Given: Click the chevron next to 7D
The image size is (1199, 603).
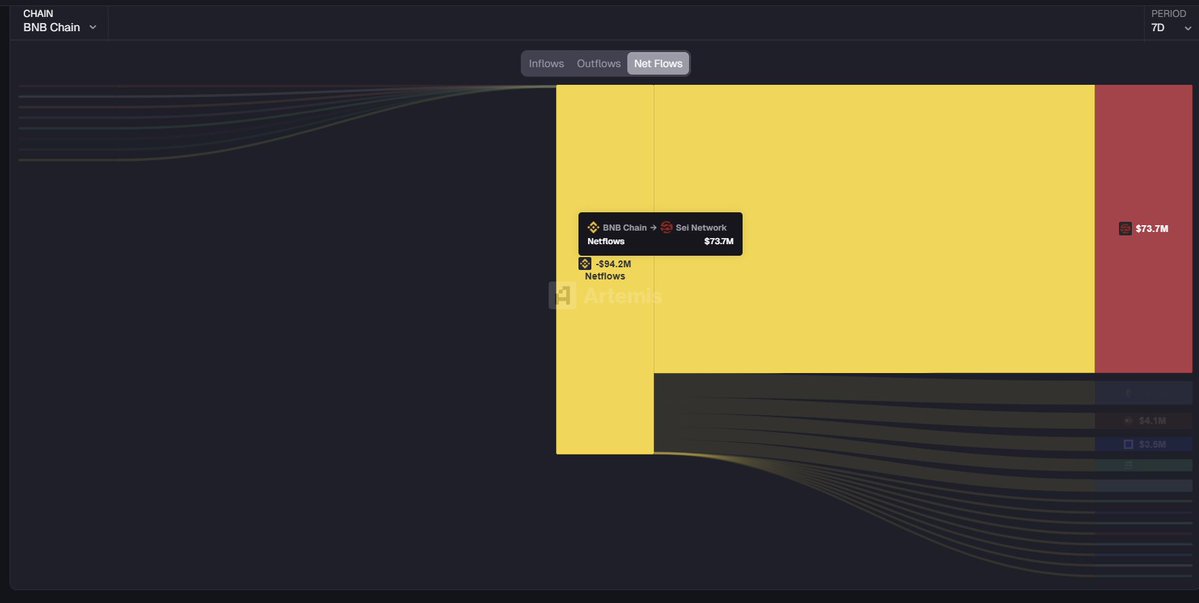Looking at the screenshot, I should tap(1188, 28).
